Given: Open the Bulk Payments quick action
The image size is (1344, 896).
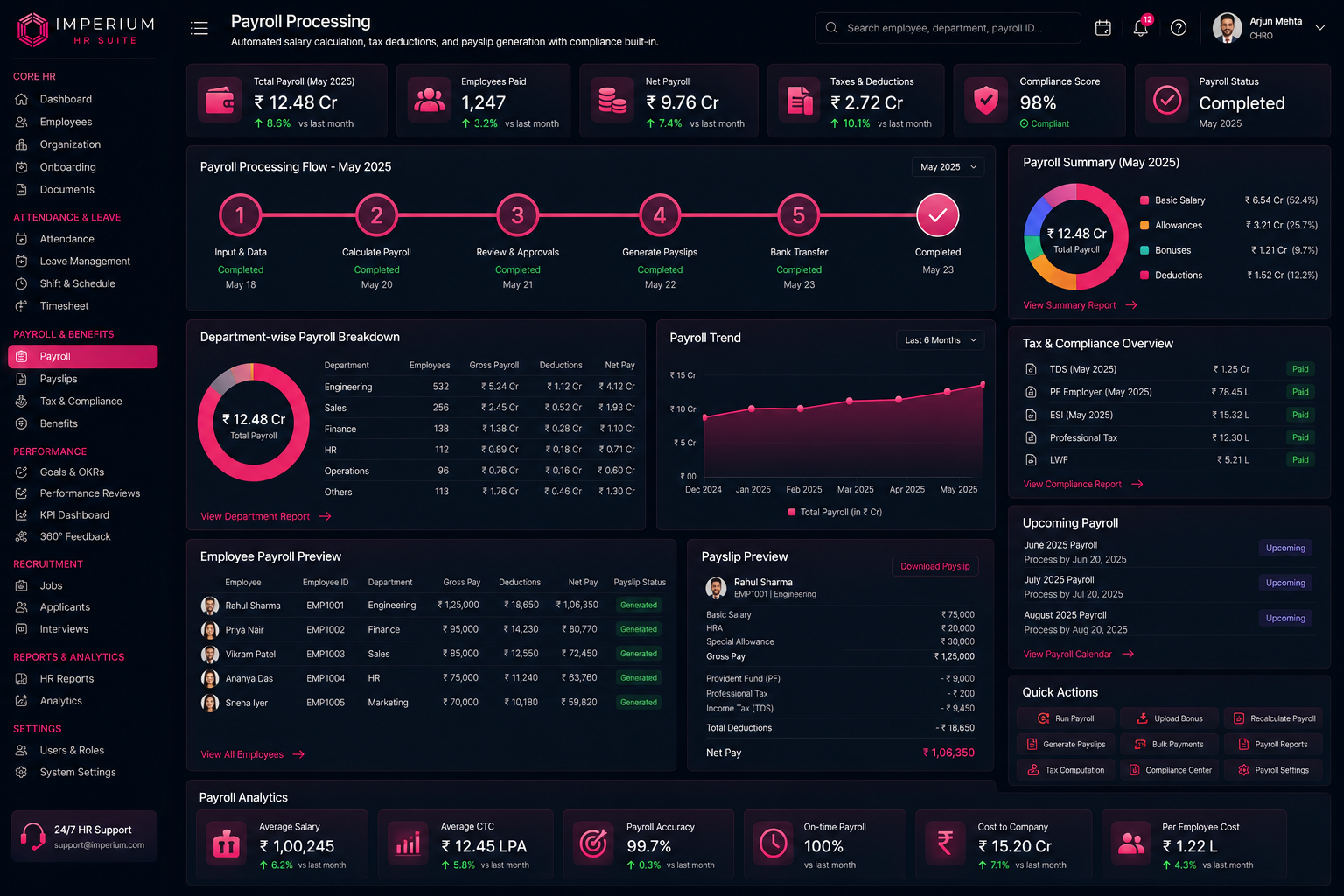Looking at the screenshot, I should 1170,745.
